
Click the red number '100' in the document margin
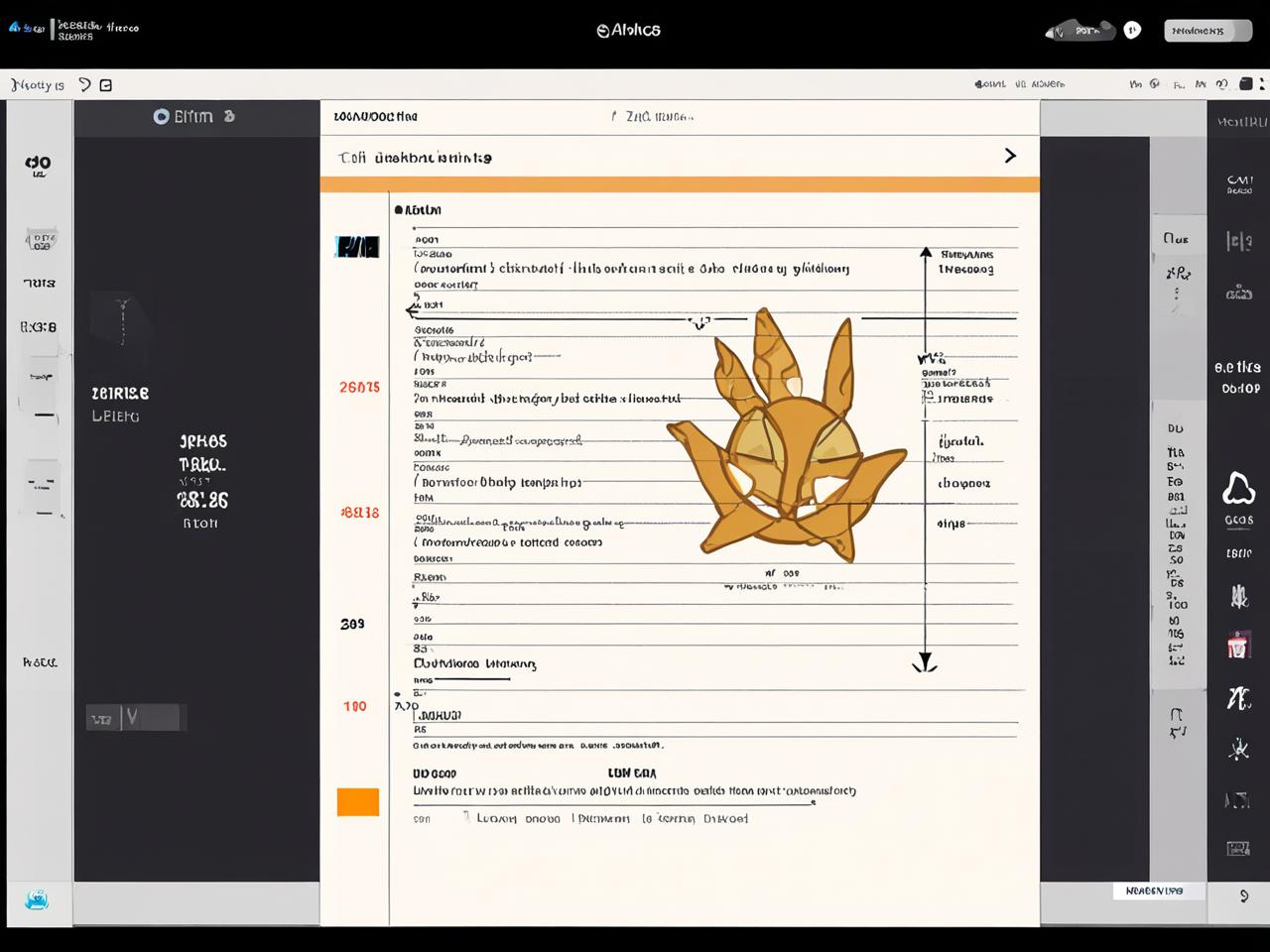355,706
